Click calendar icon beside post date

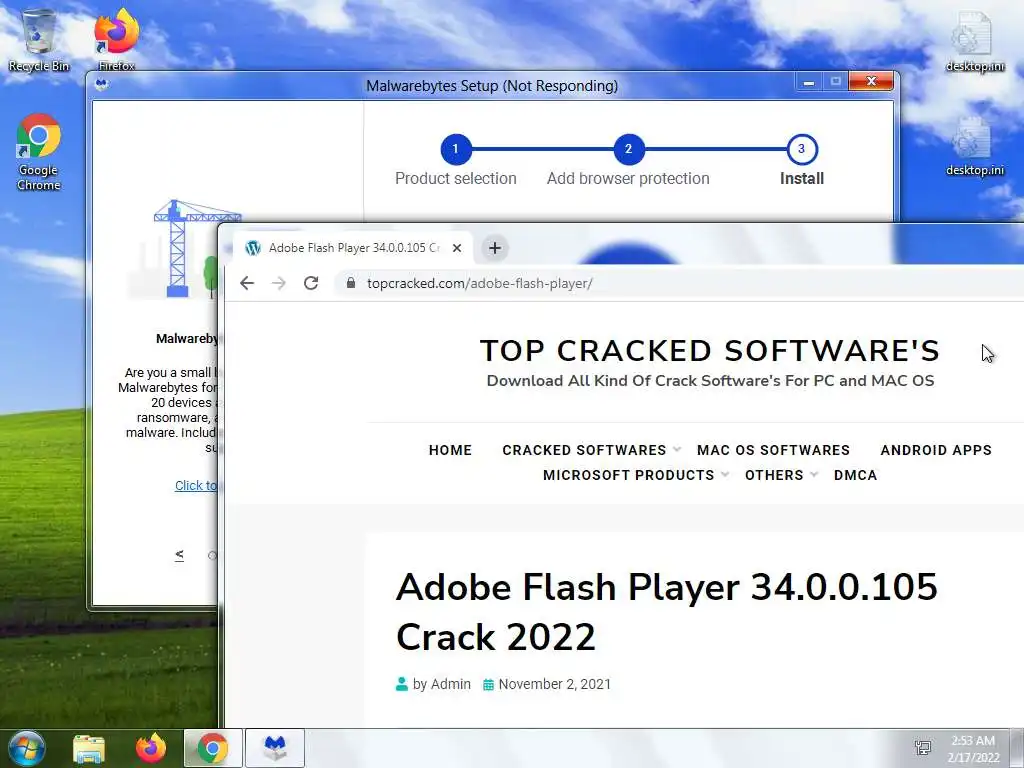pos(488,684)
